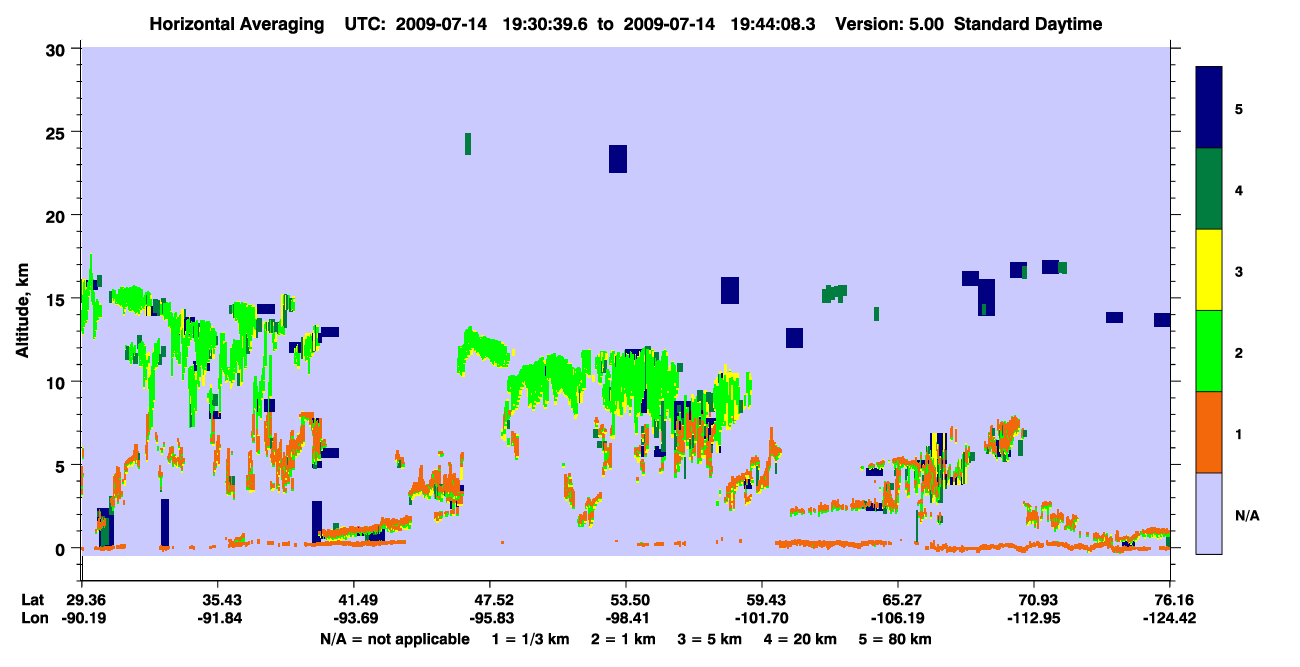Click legend text '5 = 80 km'
The image size is (1300, 667).
(x=895, y=639)
